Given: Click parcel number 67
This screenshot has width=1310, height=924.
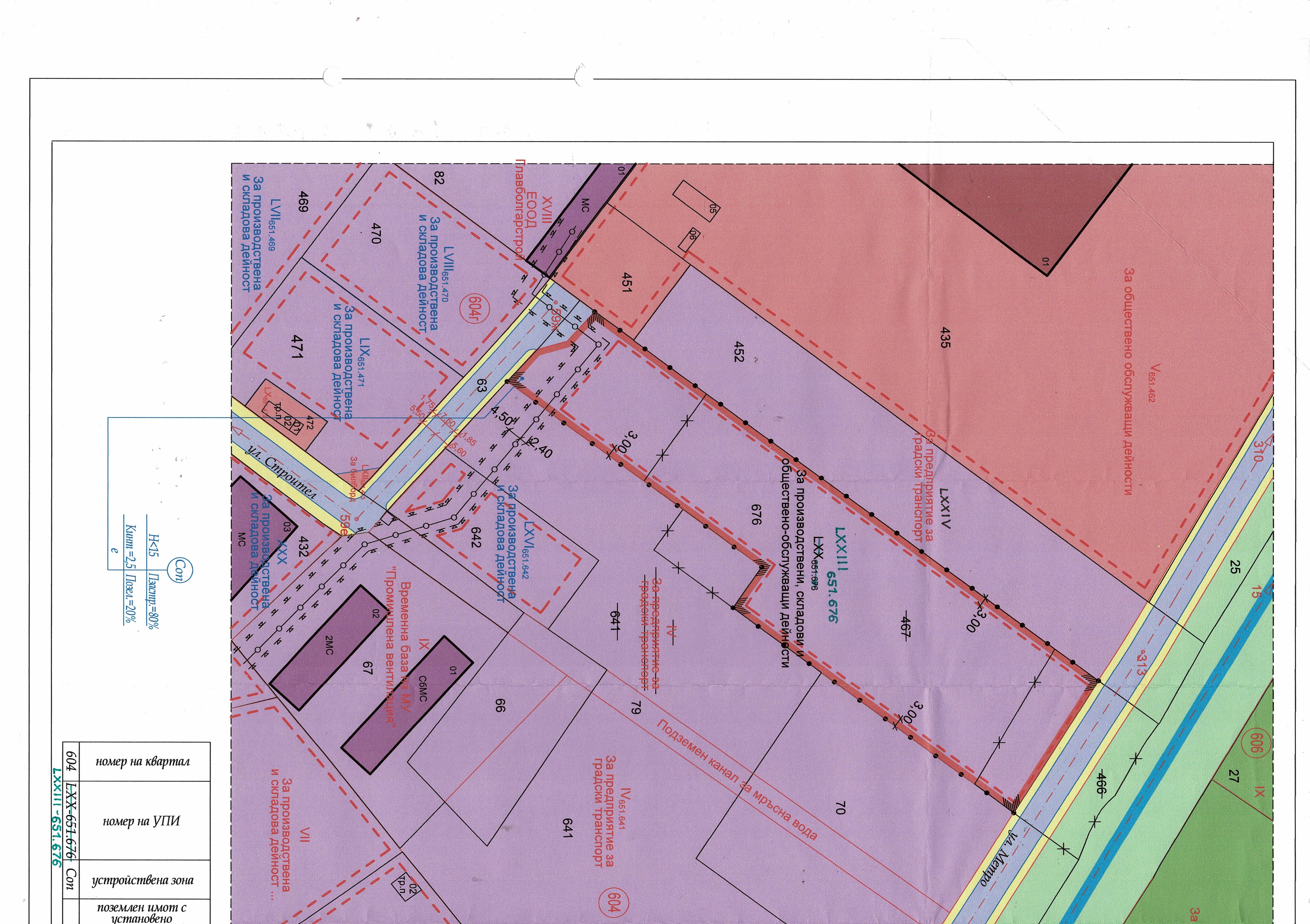Looking at the screenshot, I should (368, 668).
